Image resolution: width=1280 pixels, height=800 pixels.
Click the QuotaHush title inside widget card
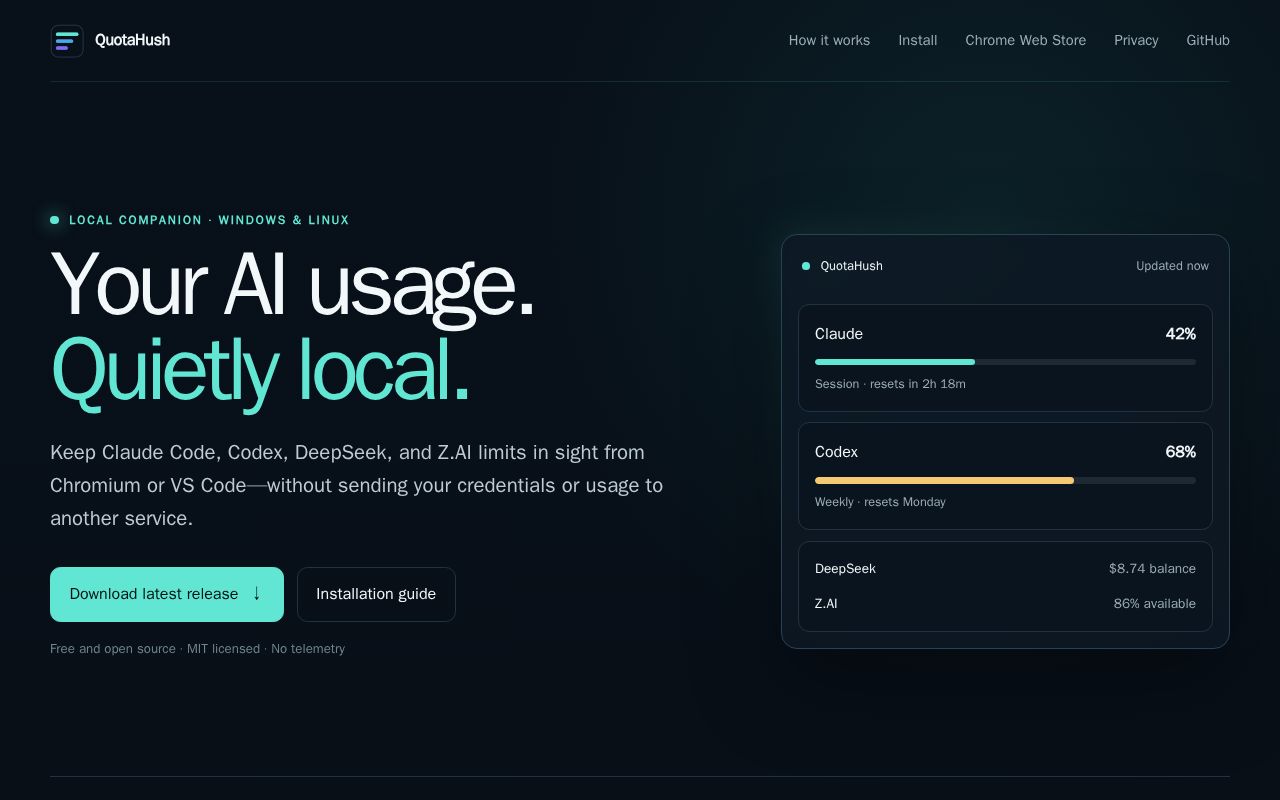(851, 266)
